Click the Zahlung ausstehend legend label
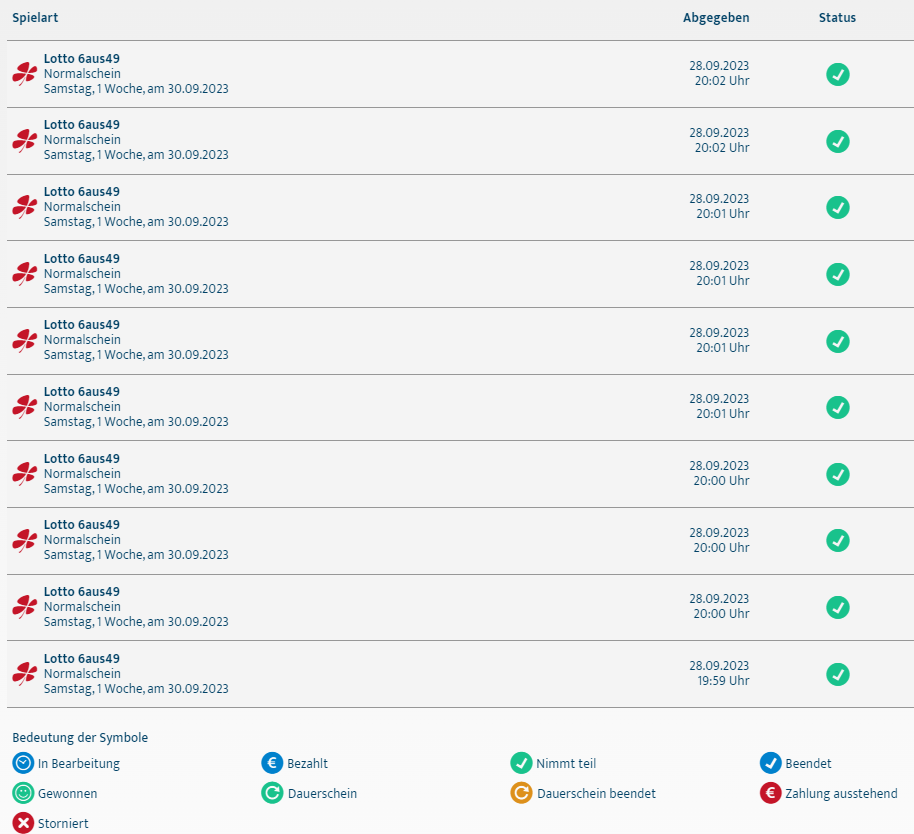This screenshot has height=834, width=914. click(x=841, y=794)
